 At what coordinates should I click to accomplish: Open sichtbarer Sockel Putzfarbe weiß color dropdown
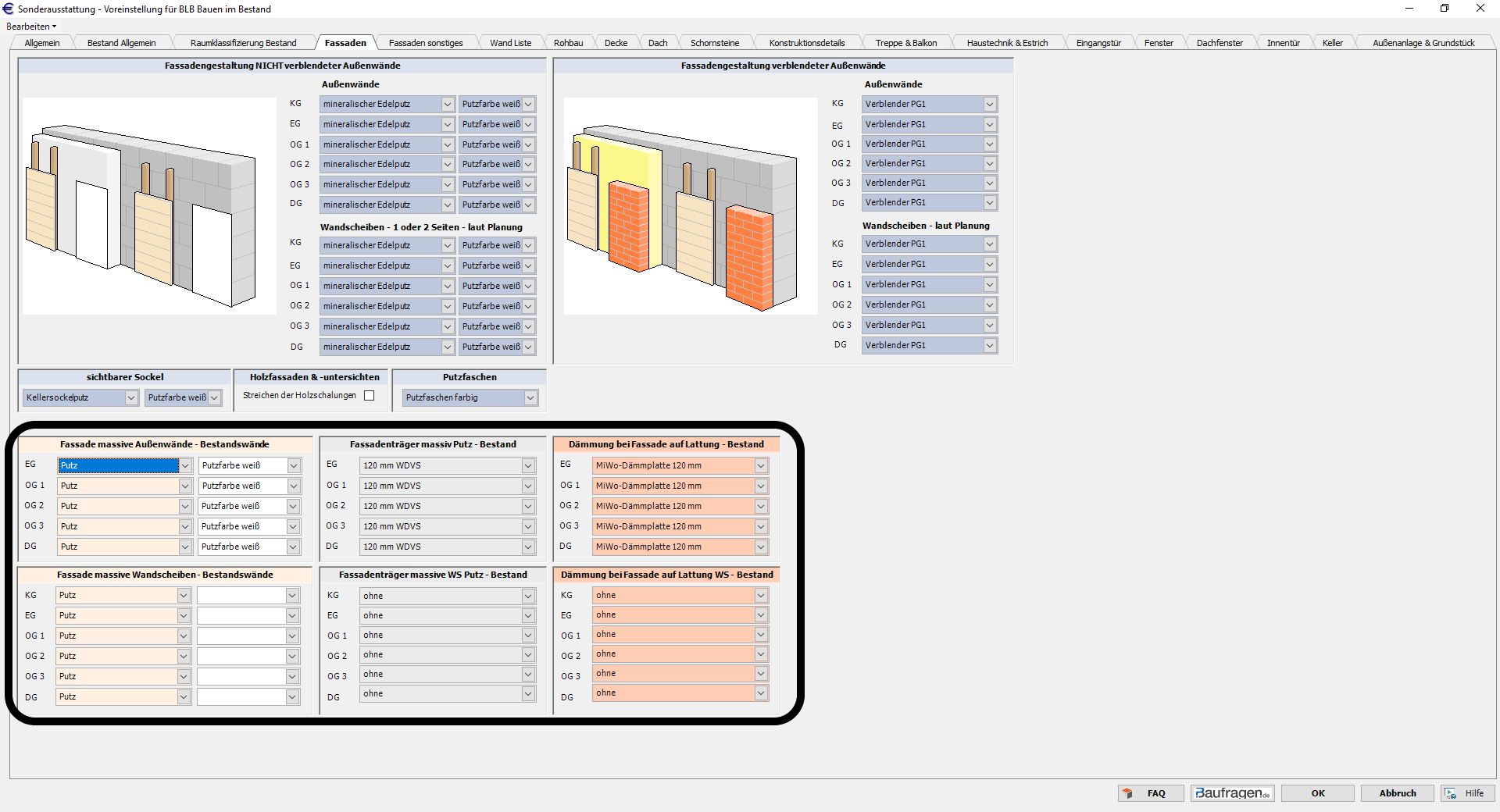coord(214,398)
